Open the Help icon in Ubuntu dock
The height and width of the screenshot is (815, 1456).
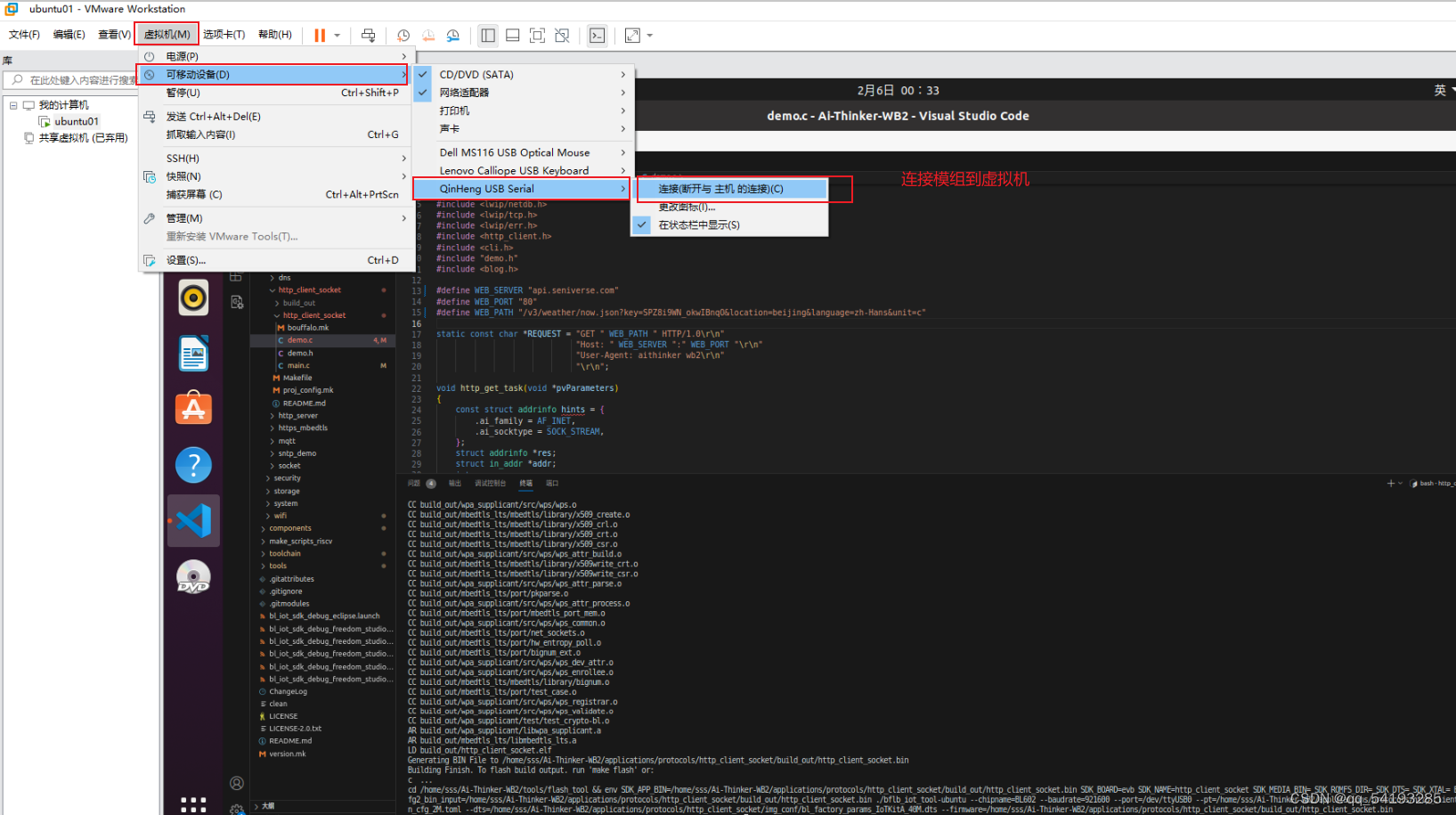[x=193, y=465]
